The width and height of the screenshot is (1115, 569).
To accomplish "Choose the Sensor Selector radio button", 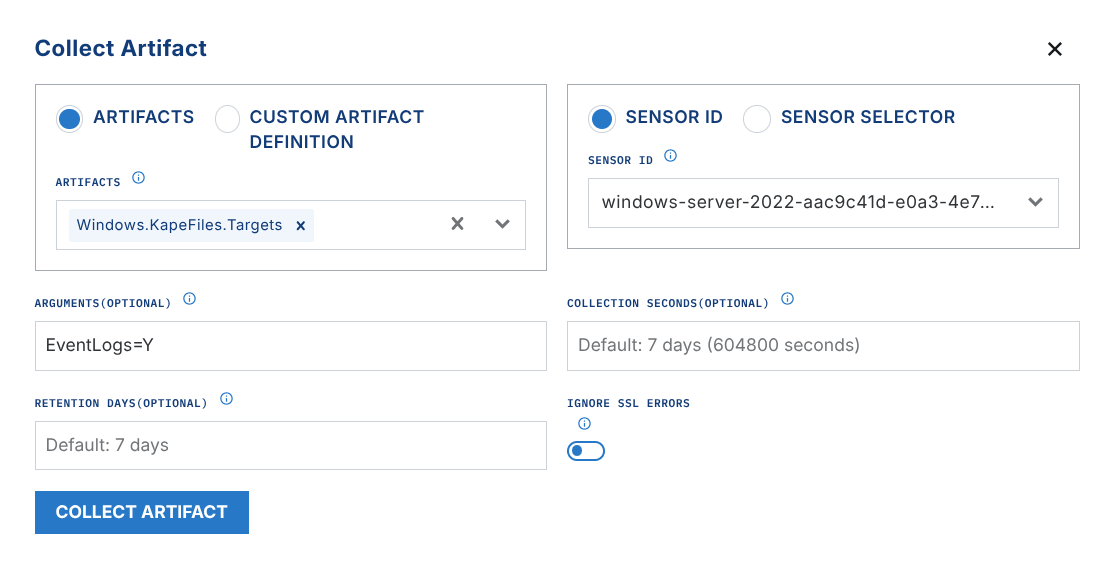I will pyautogui.click(x=757, y=119).
